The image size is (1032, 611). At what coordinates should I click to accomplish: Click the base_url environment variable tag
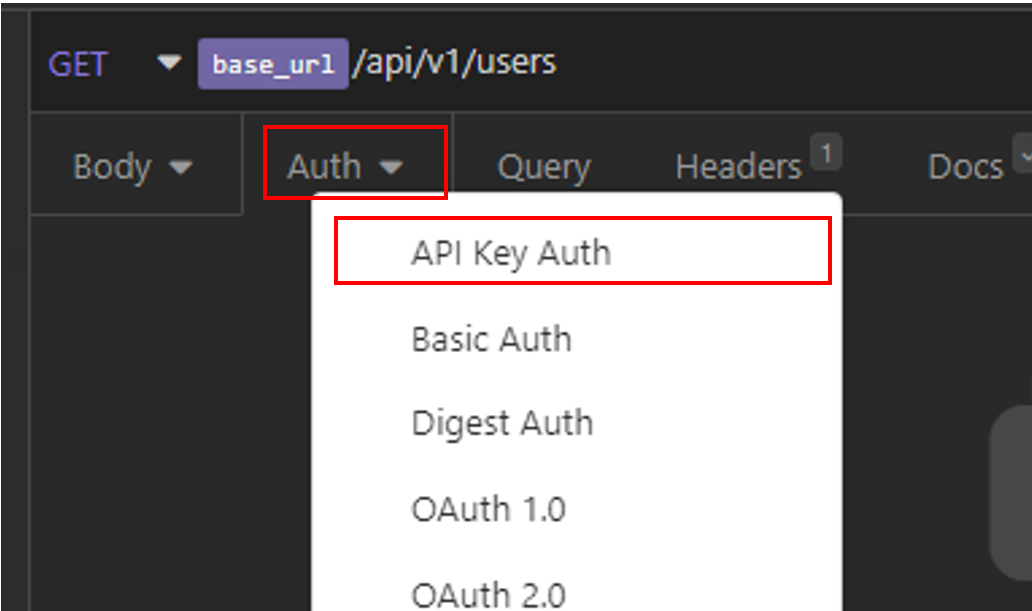273,64
